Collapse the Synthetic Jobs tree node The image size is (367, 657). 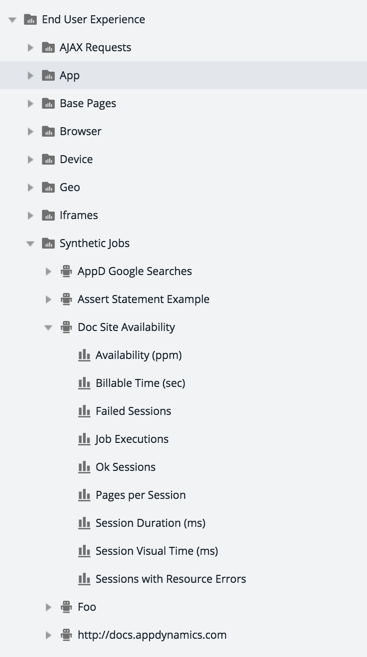coord(30,243)
